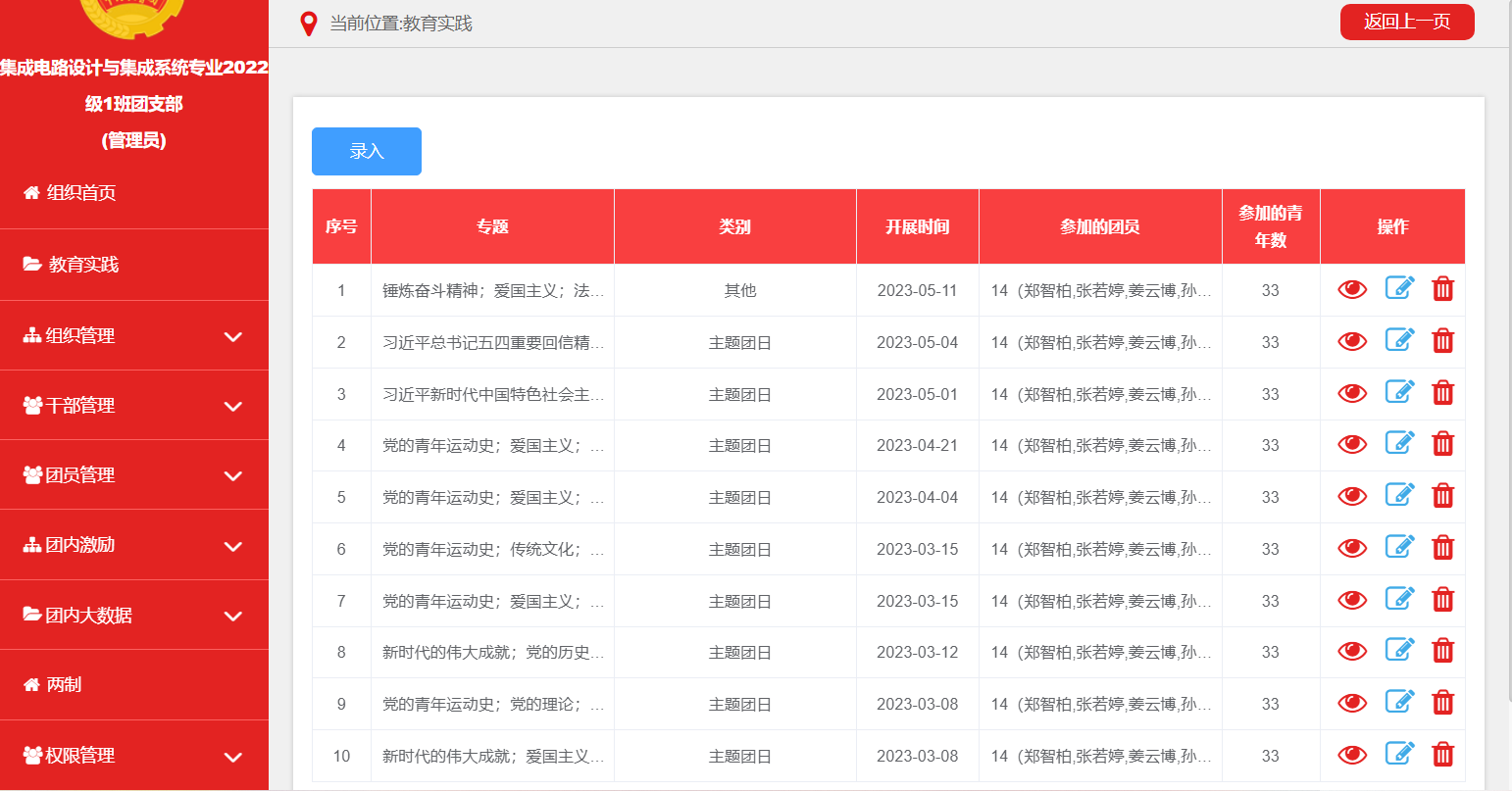Delete row 10 using the trash icon
The height and width of the screenshot is (791, 1512).
click(1442, 755)
